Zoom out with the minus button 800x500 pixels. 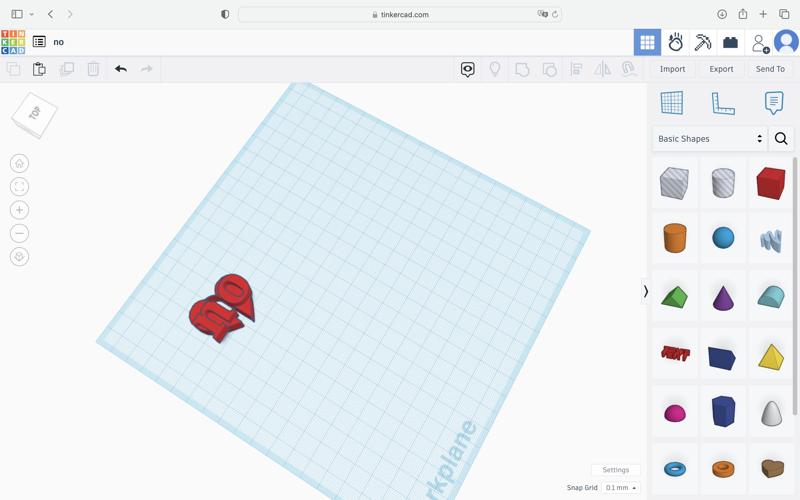point(19,234)
